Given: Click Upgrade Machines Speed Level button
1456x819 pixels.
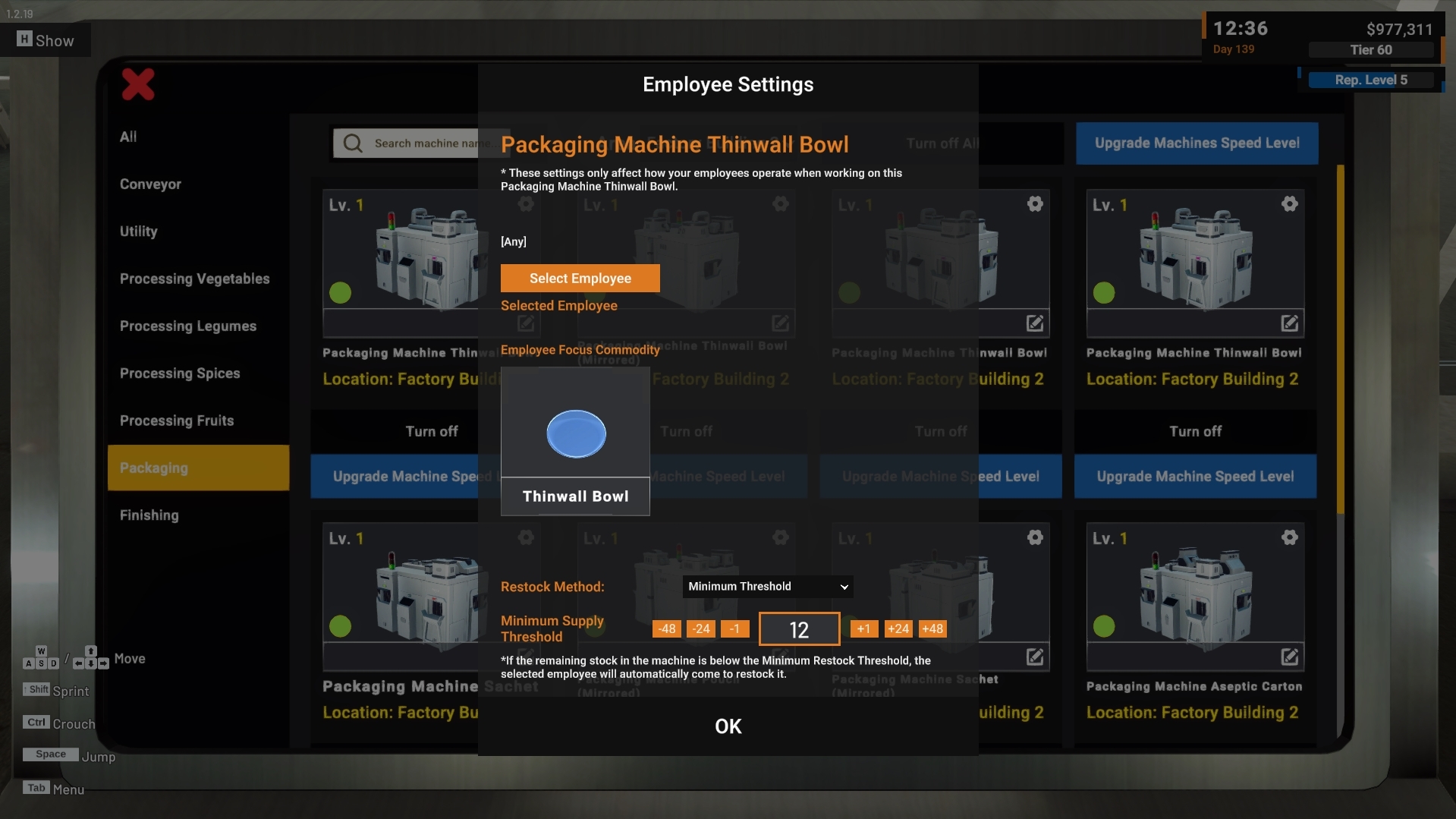Looking at the screenshot, I should tap(1197, 143).
